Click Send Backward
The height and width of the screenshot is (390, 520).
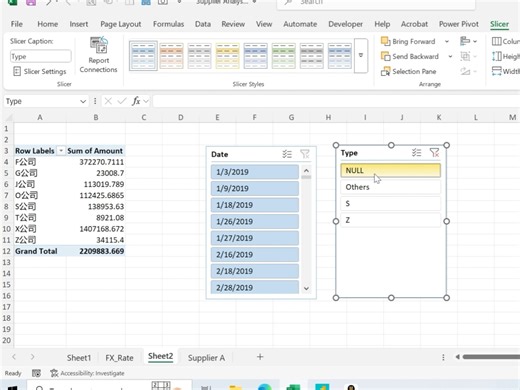(x=410, y=56)
